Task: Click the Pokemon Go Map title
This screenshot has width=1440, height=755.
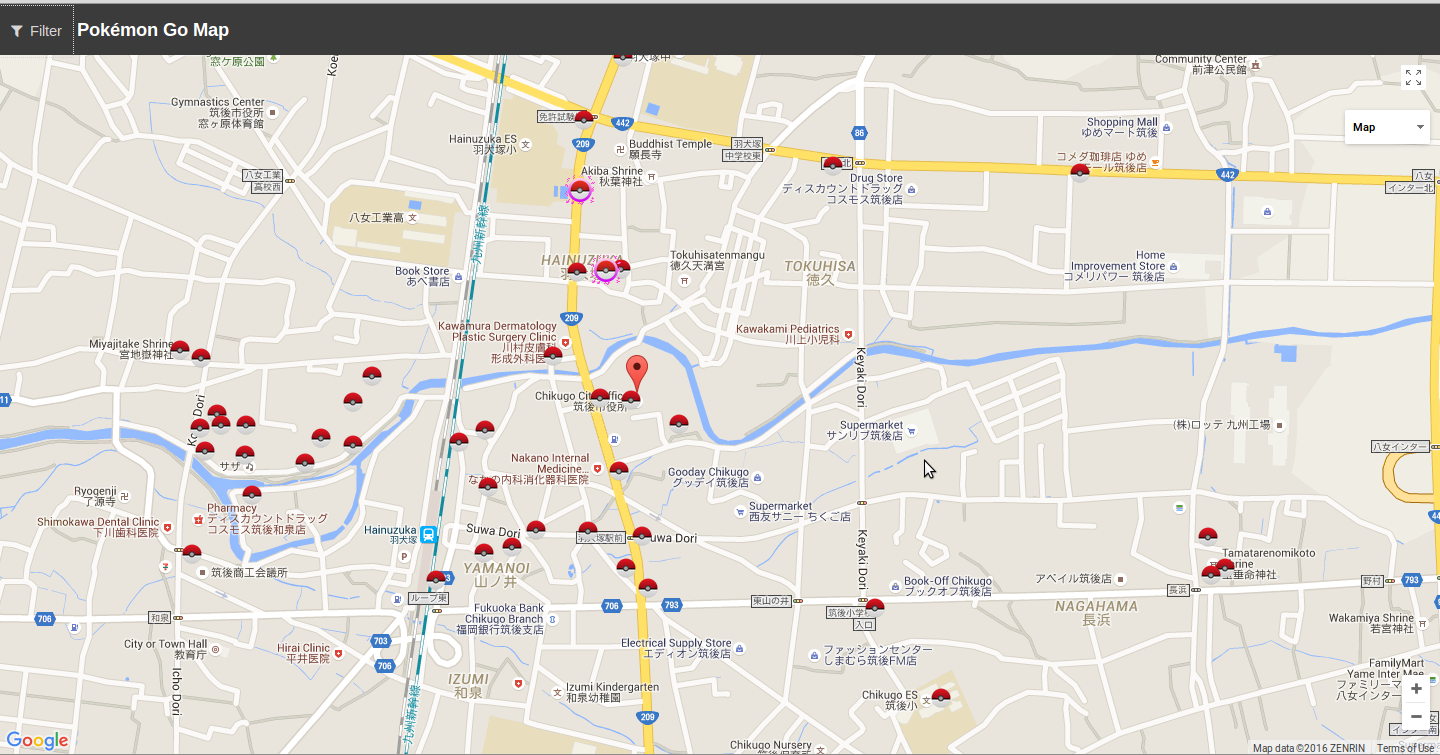Action: (153, 30)
